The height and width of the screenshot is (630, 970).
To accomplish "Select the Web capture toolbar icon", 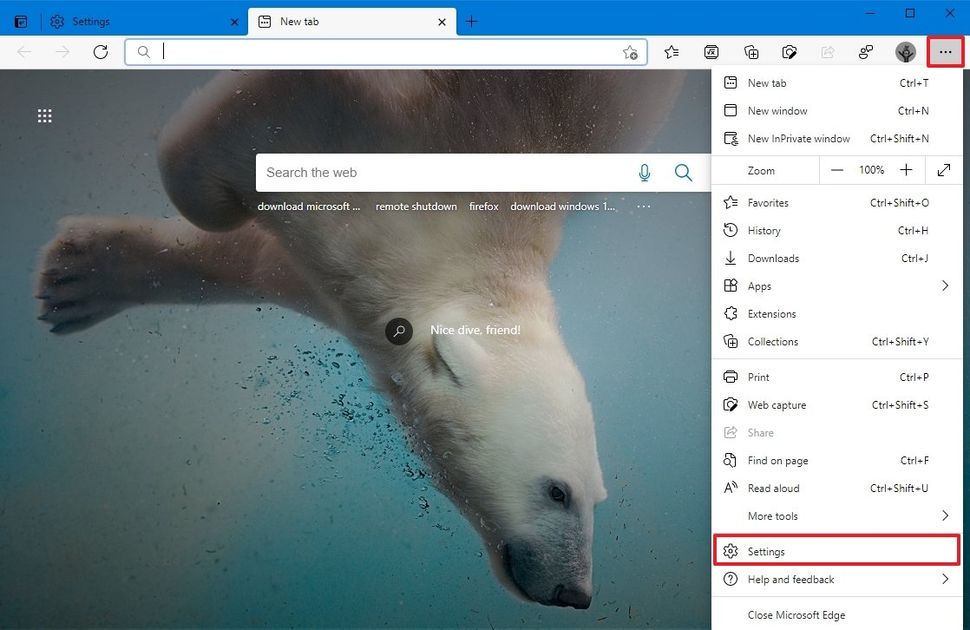I will (x=791, y=52).
